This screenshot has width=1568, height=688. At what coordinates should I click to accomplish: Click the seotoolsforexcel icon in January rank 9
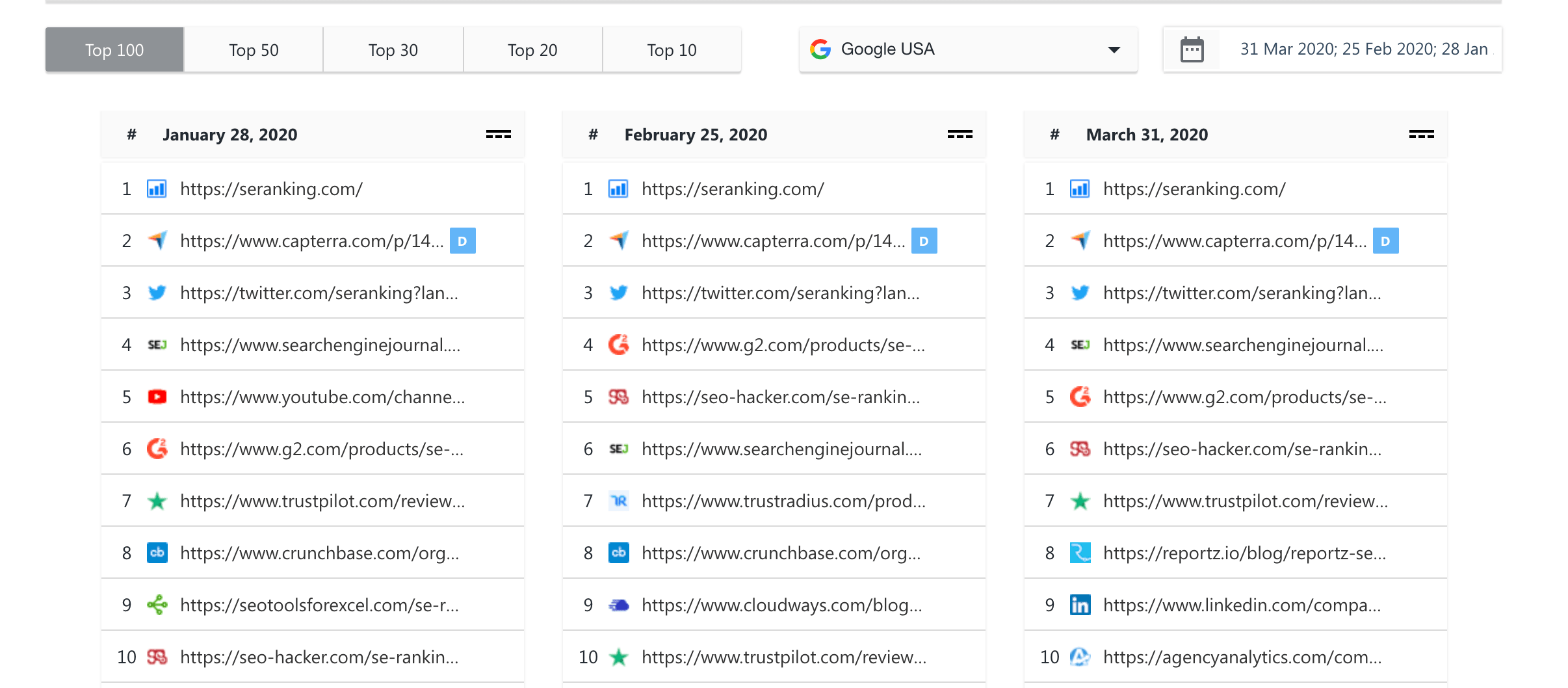coord(157,605)
